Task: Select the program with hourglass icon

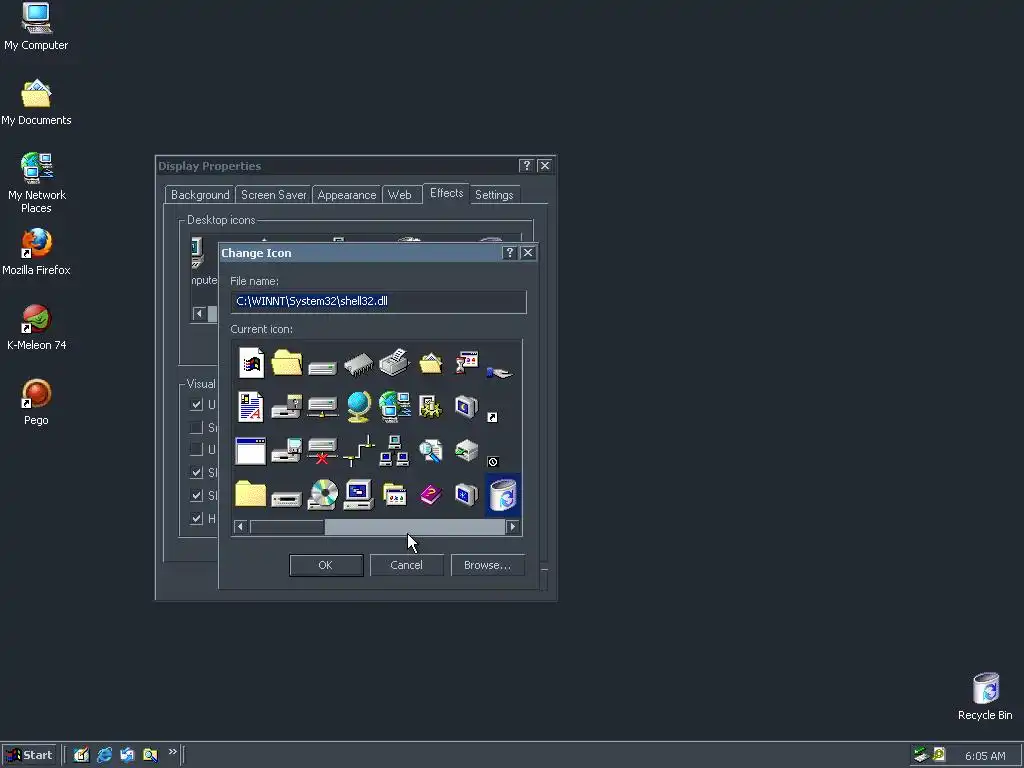Action: [466, 362]
